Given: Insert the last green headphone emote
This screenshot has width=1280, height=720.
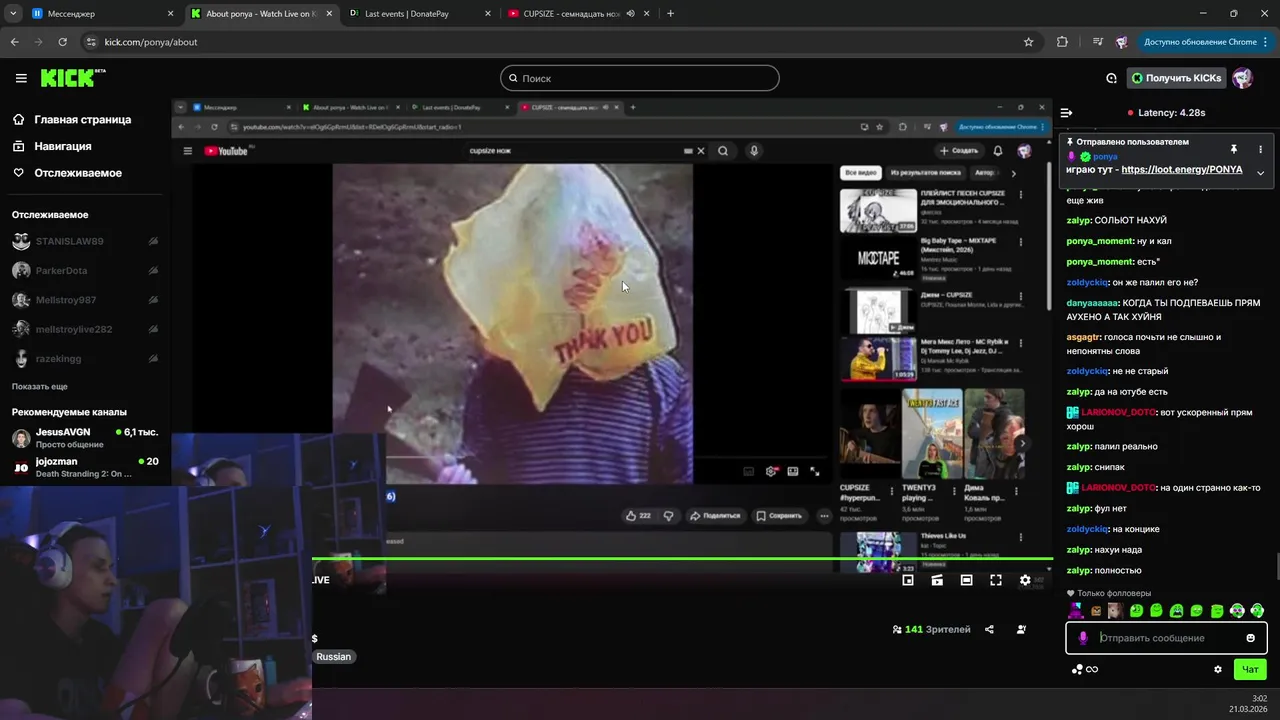Looking at the screenshot, I should [x=1257, y=610].
